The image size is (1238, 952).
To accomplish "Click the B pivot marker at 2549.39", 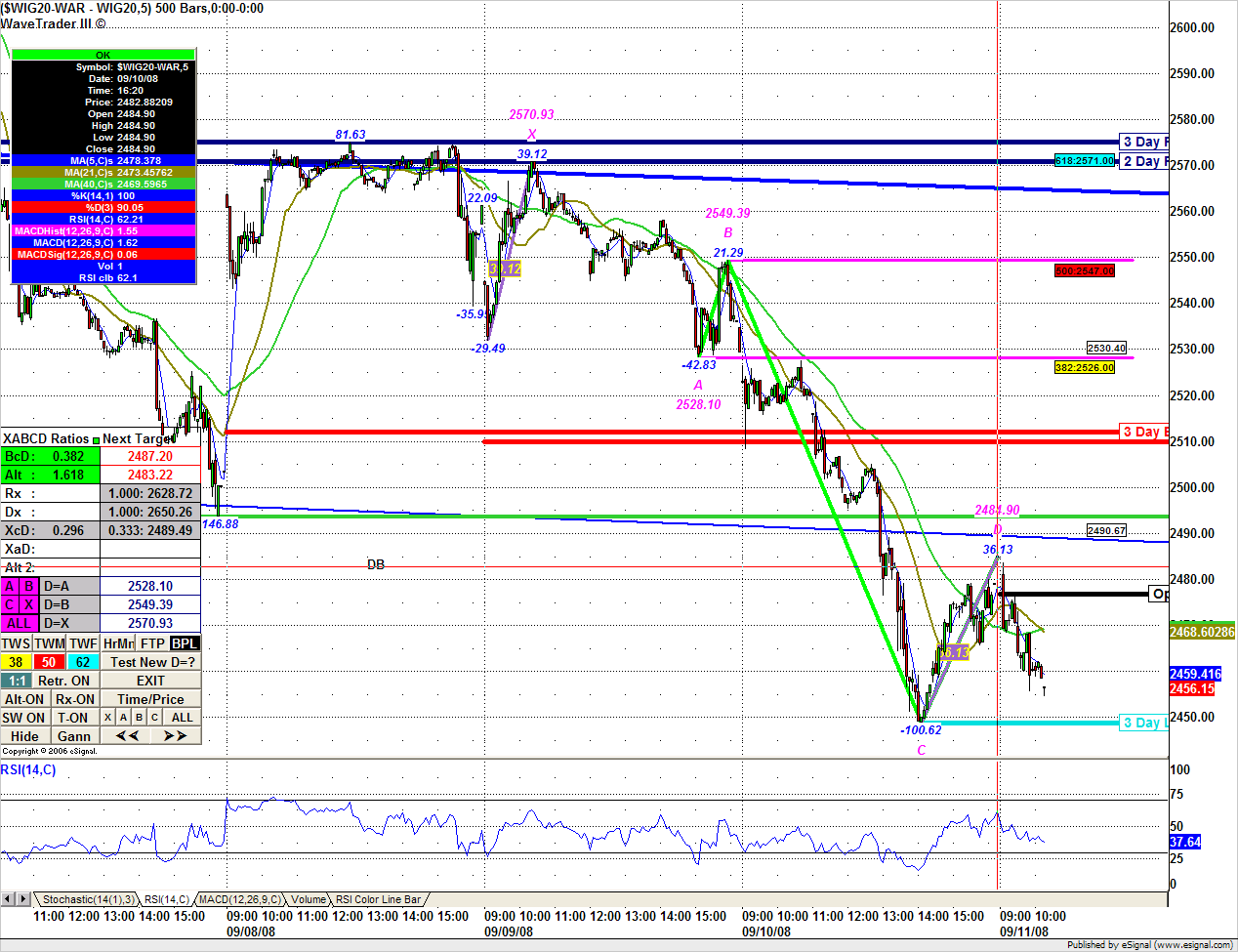I will [727, 233].
